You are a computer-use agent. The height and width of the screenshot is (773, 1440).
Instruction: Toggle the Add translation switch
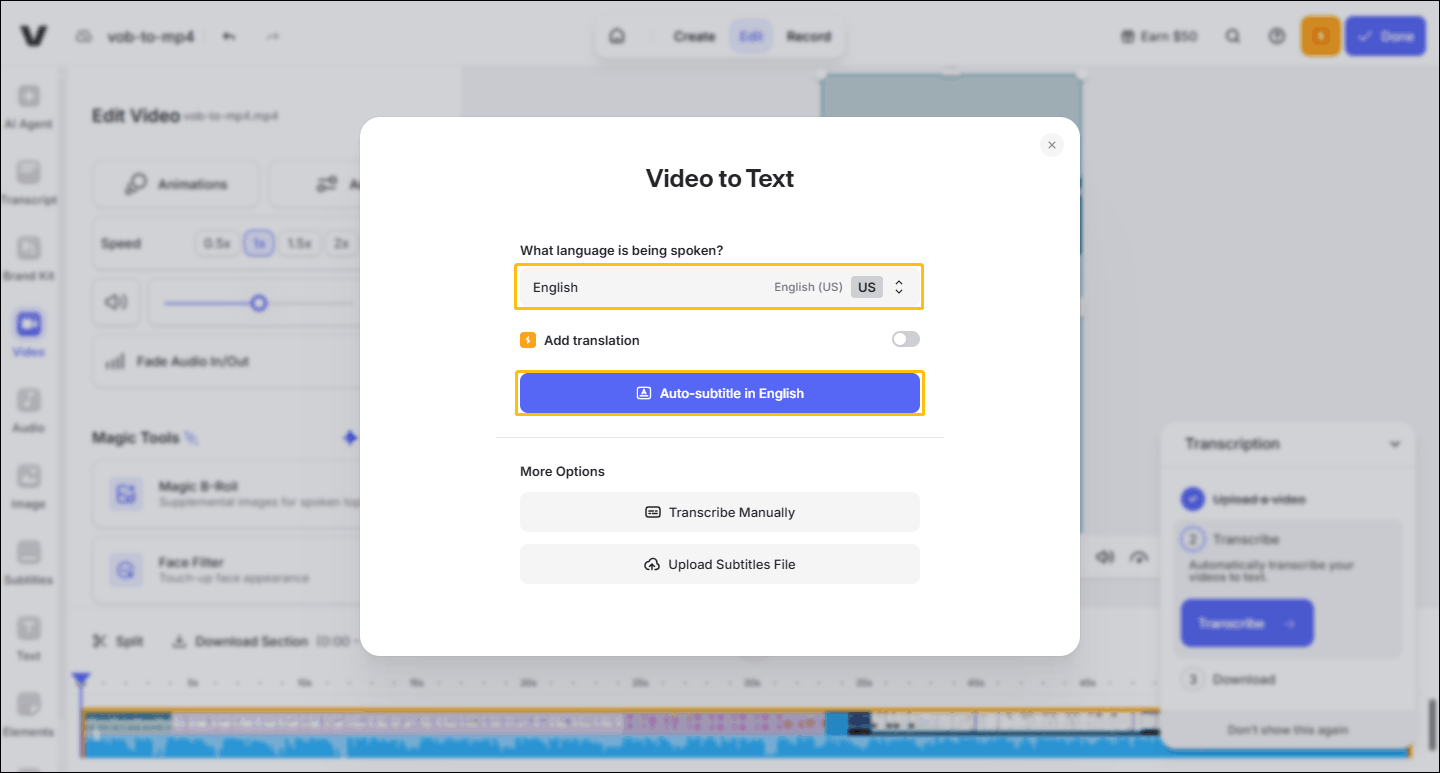(x=906, y=340)
